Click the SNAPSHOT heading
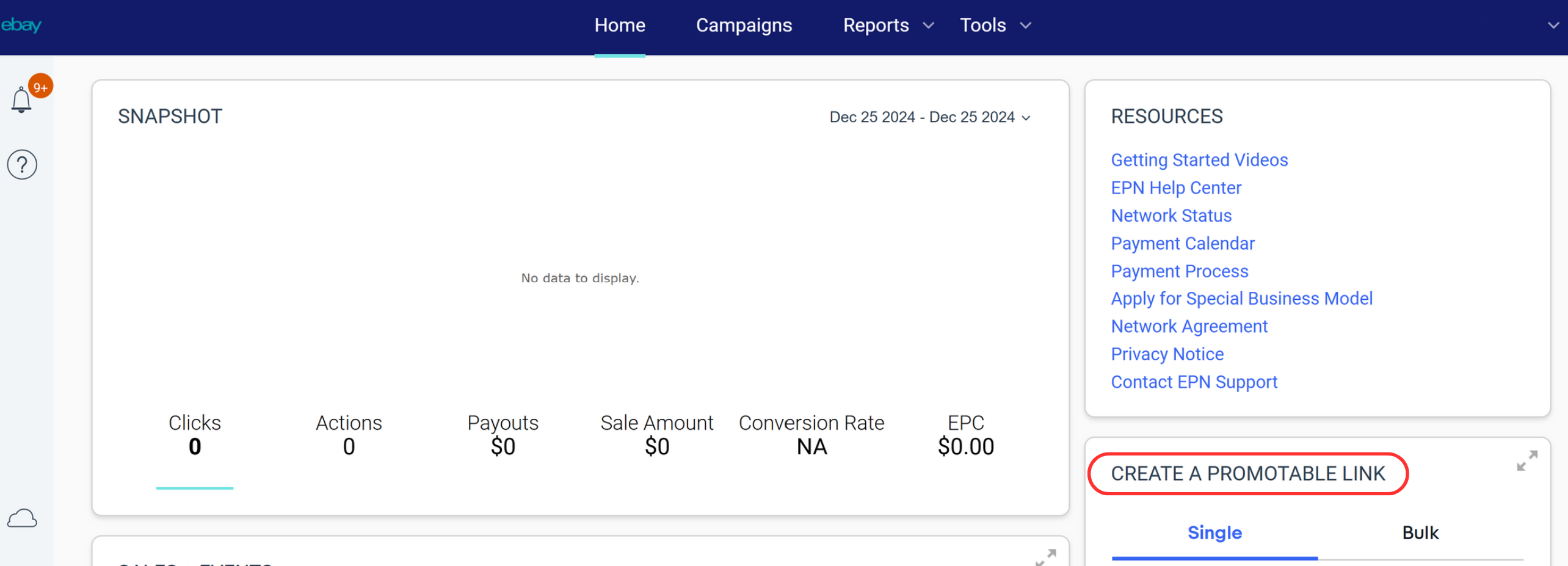1568x566 pixels. (x=170, y=117)
